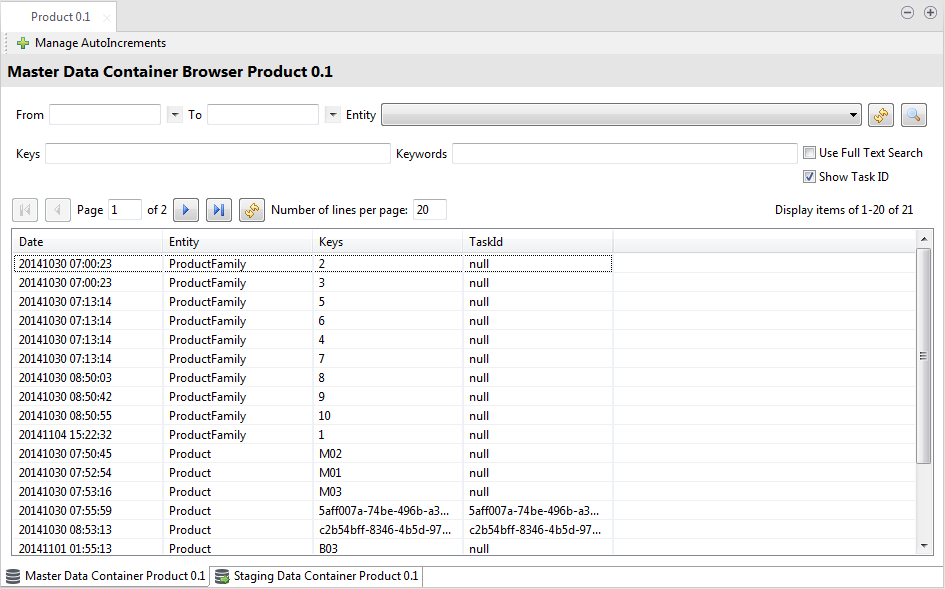Open the Entity dropdown list
The width and height of the screenshot is (945, 589).
point(853,115)
